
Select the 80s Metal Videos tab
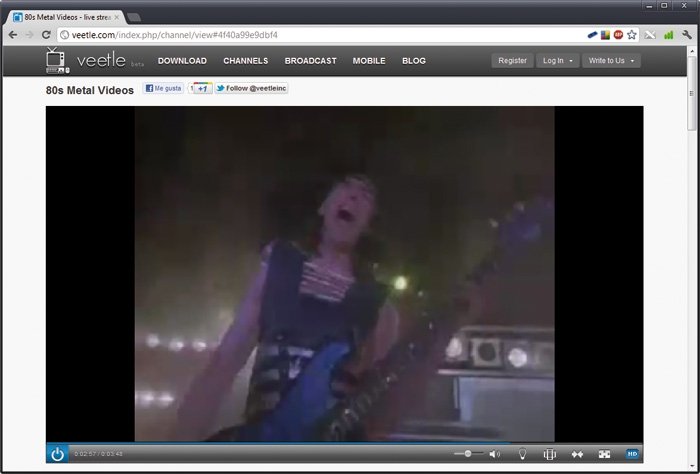click(x=65, y=17)
